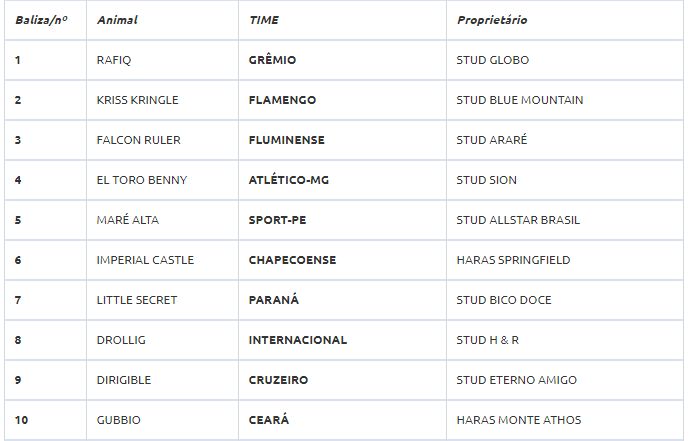Viewport: 693px width, 441px height.
Task: Select the FLAMENGO team cell
Action: coord(282,100)
